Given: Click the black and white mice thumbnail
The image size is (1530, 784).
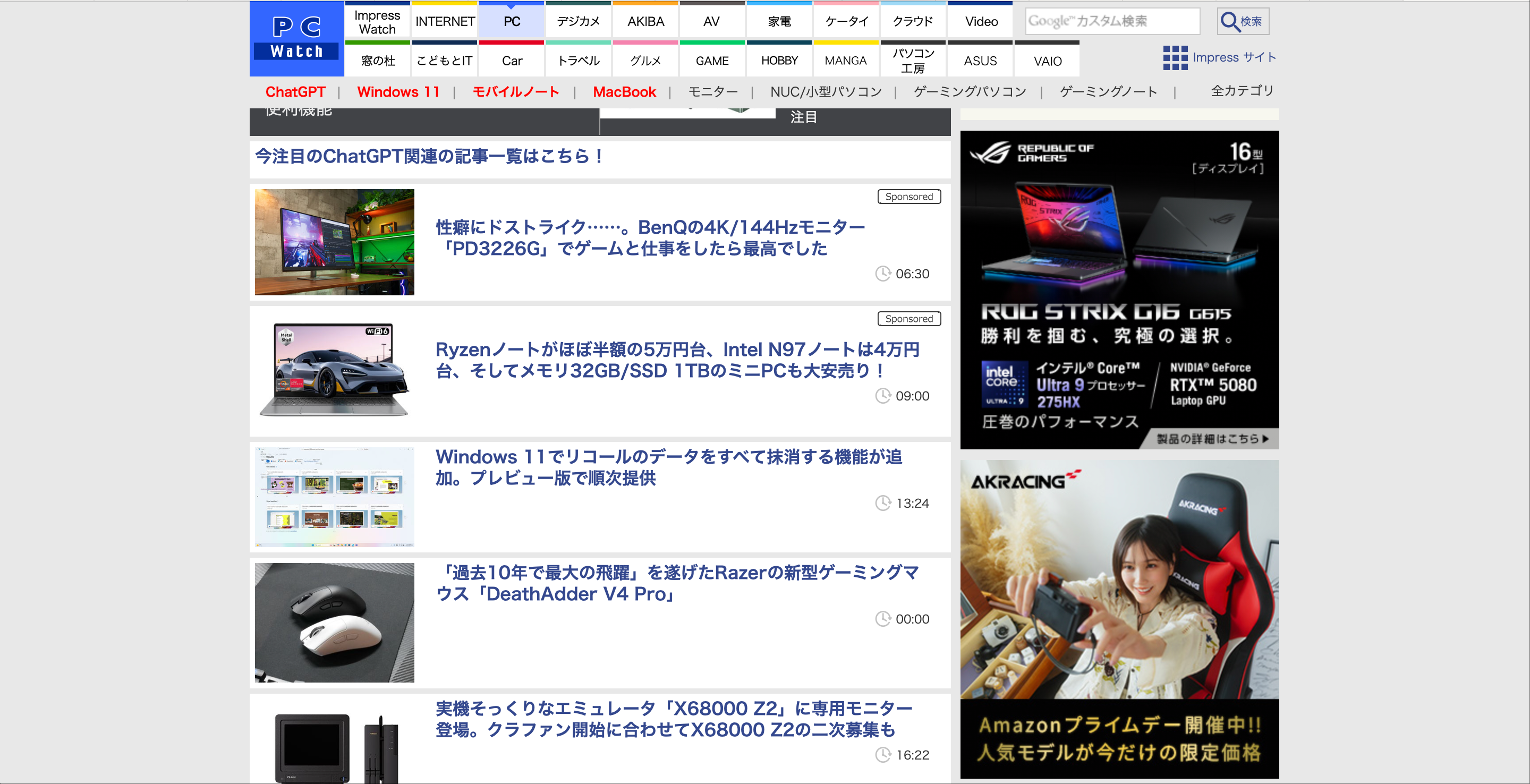Looking at the screenshot, I should (334, 623).
